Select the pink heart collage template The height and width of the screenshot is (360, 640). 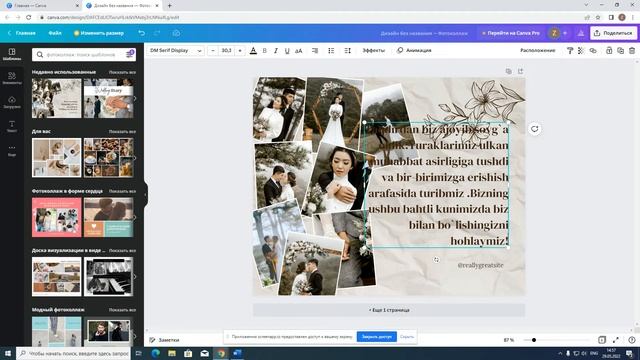(x=56, y=217)
